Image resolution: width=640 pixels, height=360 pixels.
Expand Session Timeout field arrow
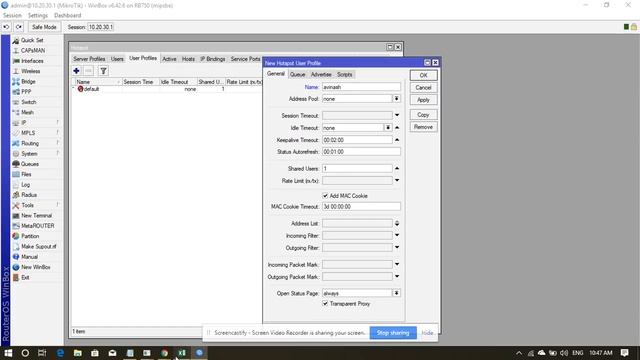(397, 115)
